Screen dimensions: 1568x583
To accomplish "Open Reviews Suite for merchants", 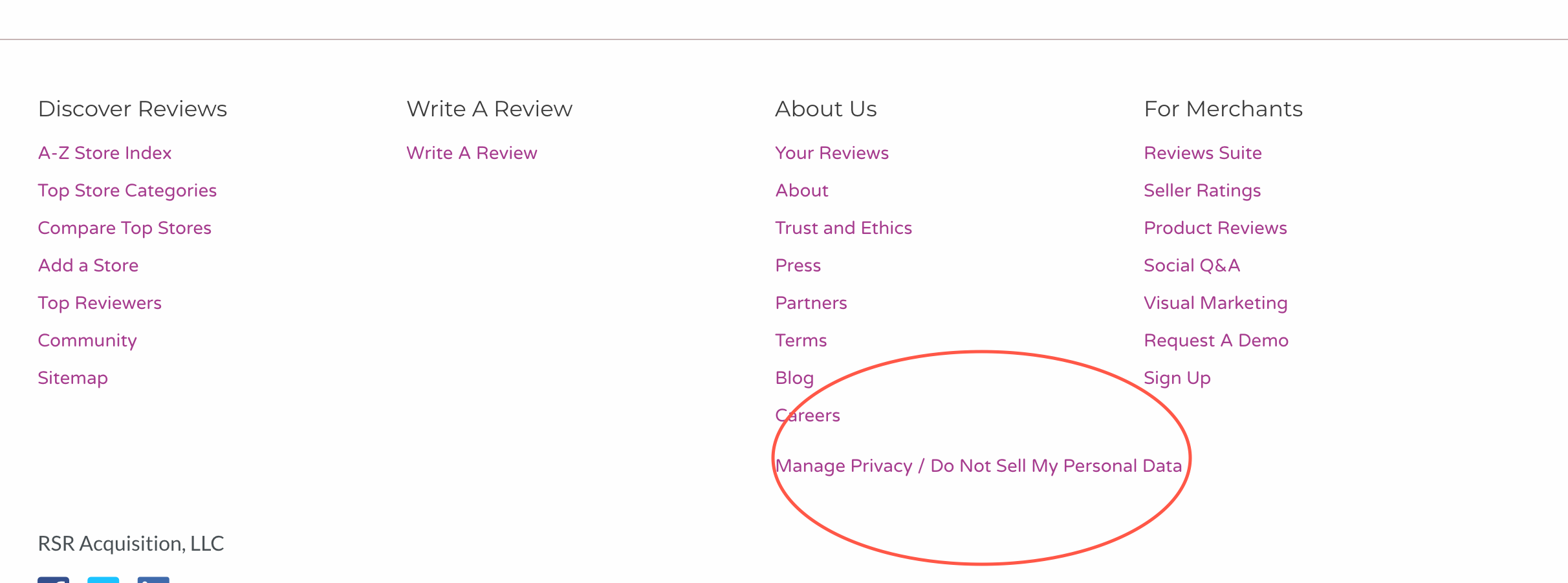I will point(1203,153).
